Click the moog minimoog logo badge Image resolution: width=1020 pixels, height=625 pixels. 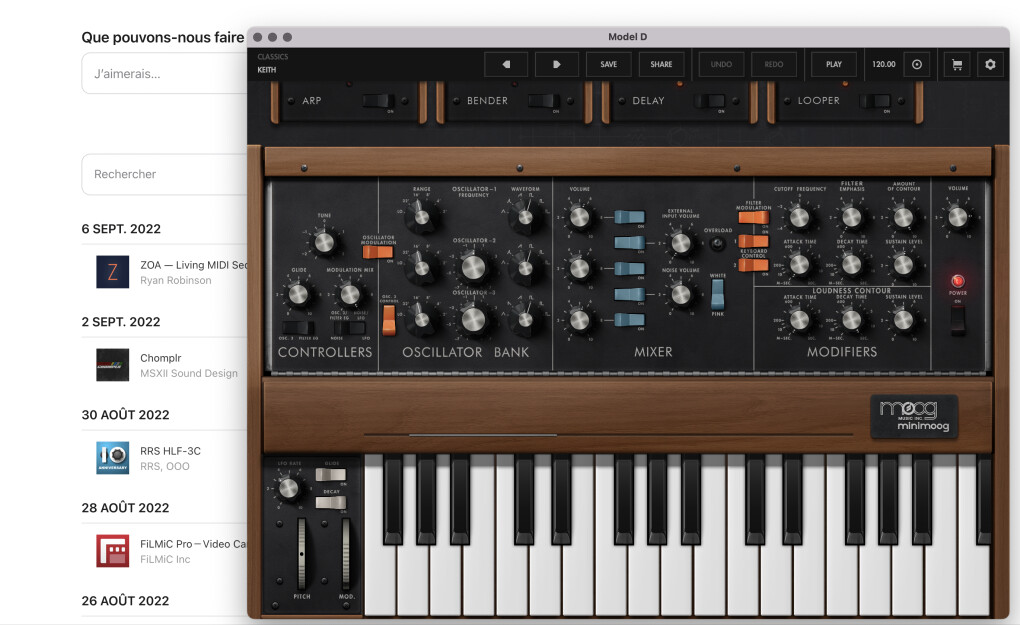[x=914, y=416]
